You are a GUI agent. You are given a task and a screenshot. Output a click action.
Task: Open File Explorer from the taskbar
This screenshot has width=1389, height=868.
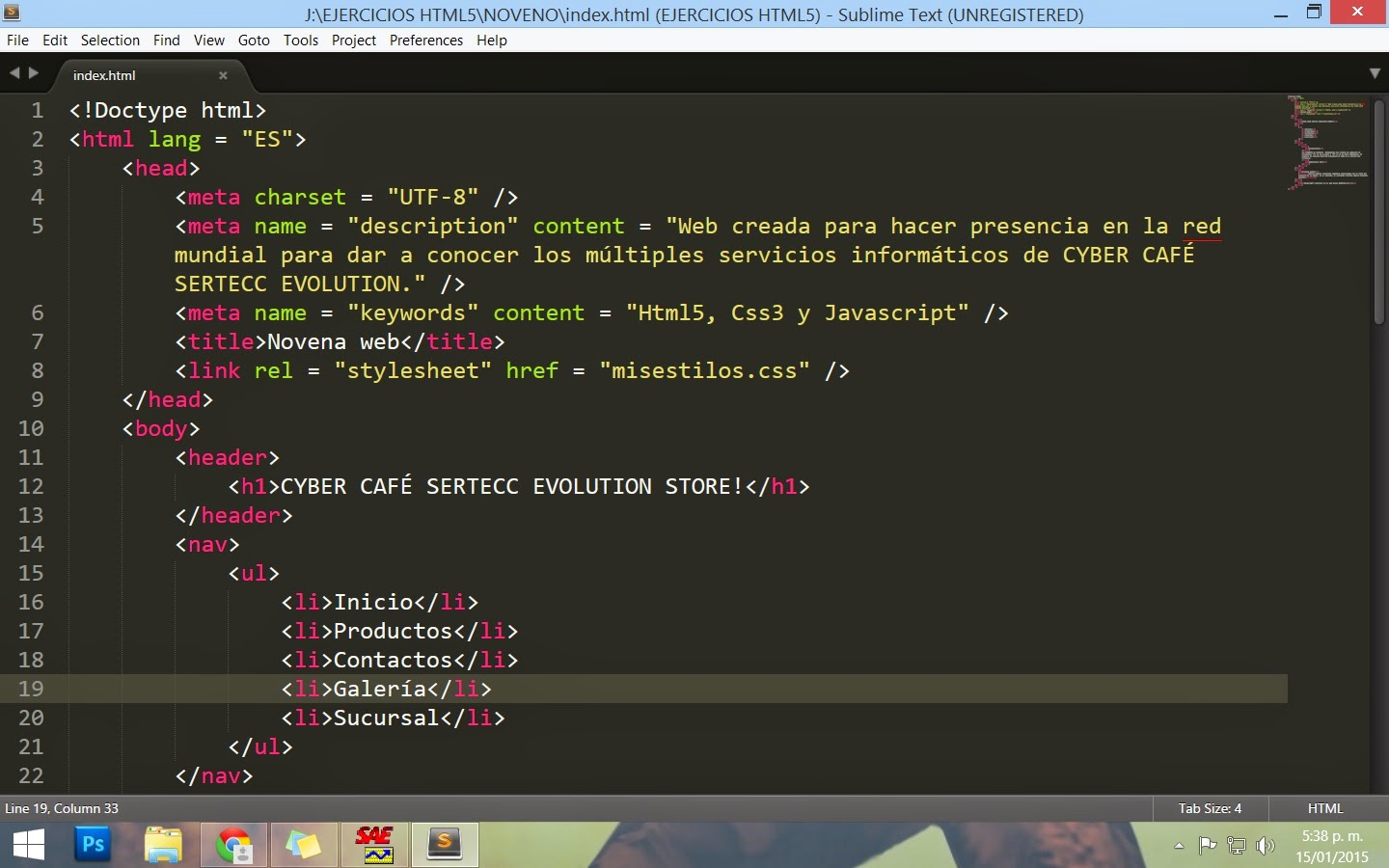[163, 845]
